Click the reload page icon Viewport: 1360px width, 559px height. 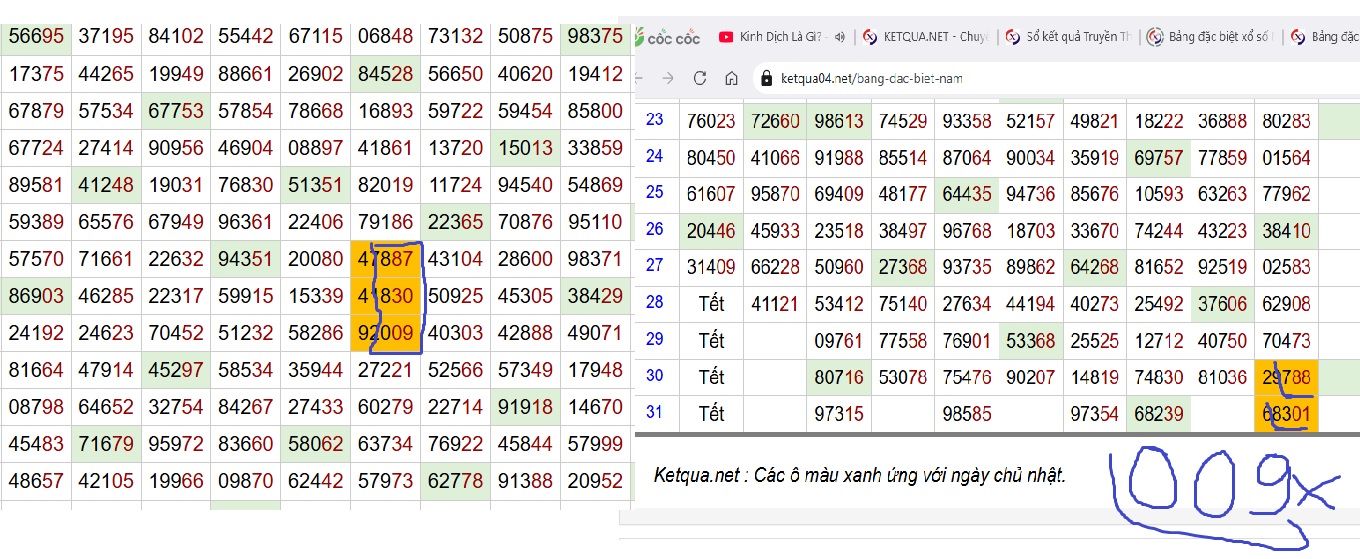click(700, 78)
